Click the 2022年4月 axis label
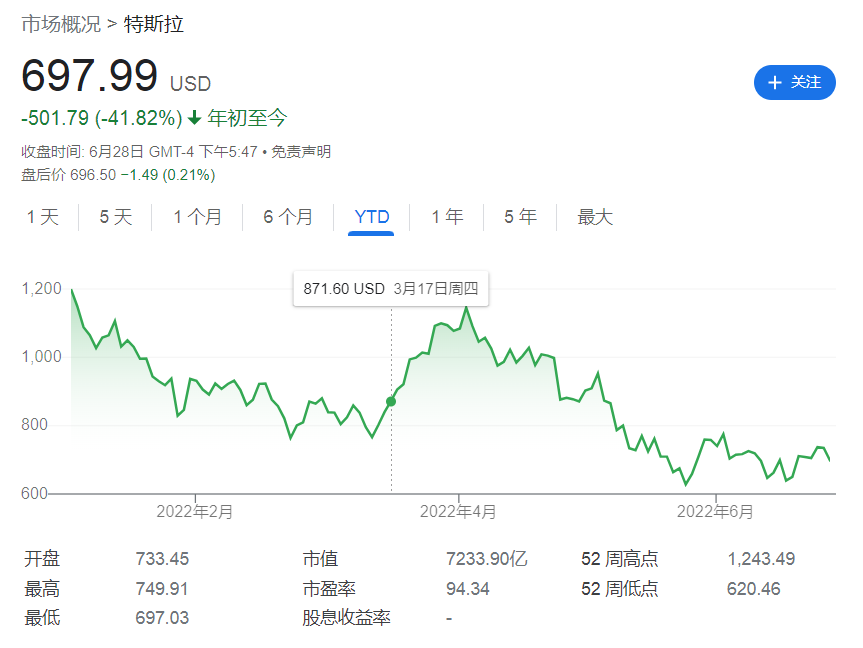Viewport: 863px width, 648px height. (x=458, y=512)
